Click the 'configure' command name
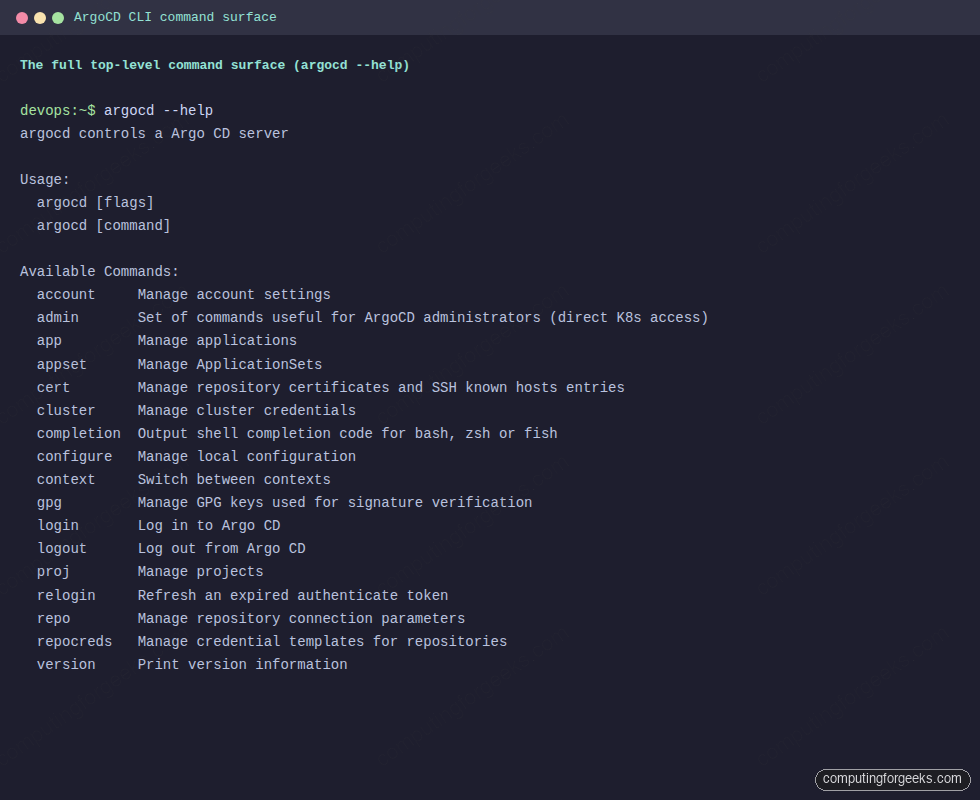 tap(74, 457)
